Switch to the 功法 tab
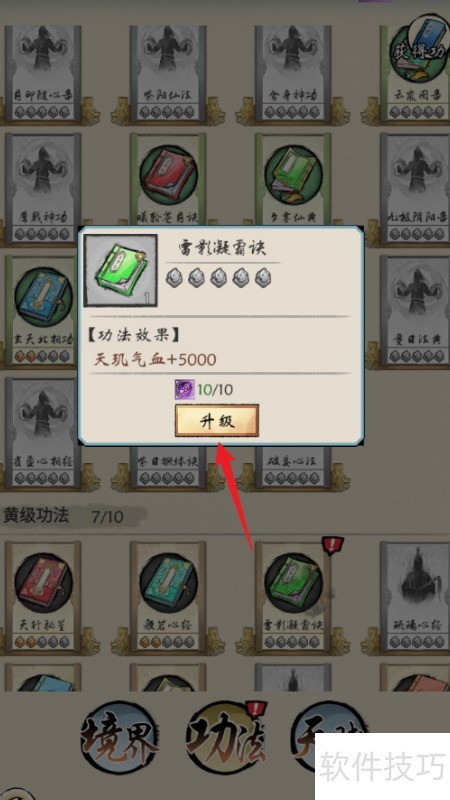 [x=226, y=738]
